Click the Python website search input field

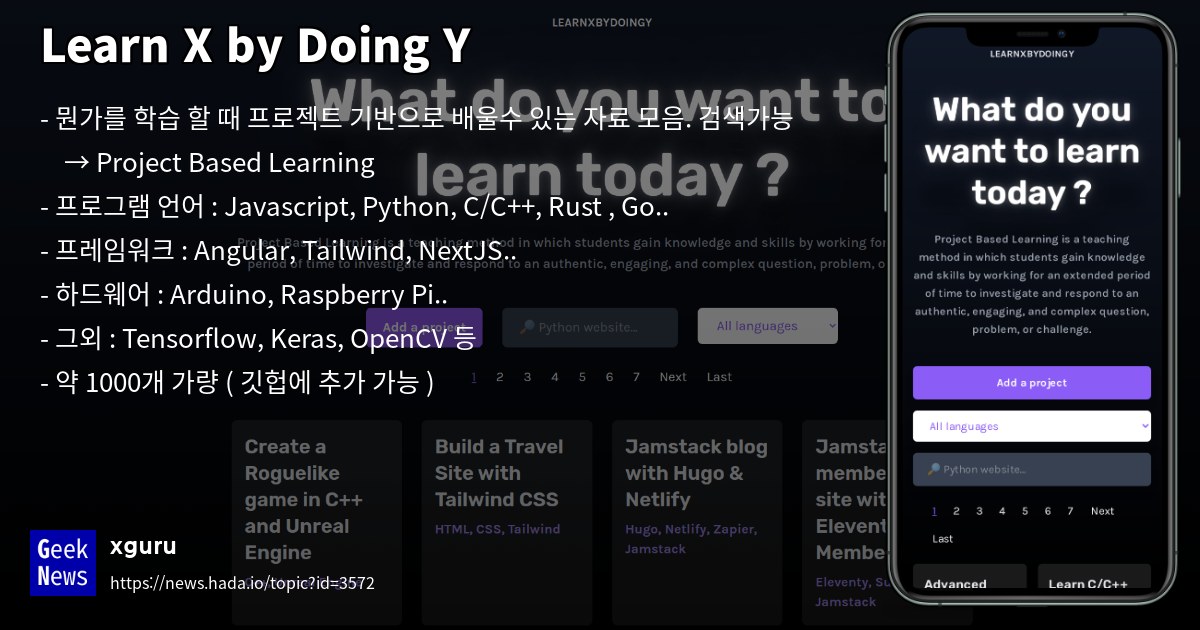590,326
